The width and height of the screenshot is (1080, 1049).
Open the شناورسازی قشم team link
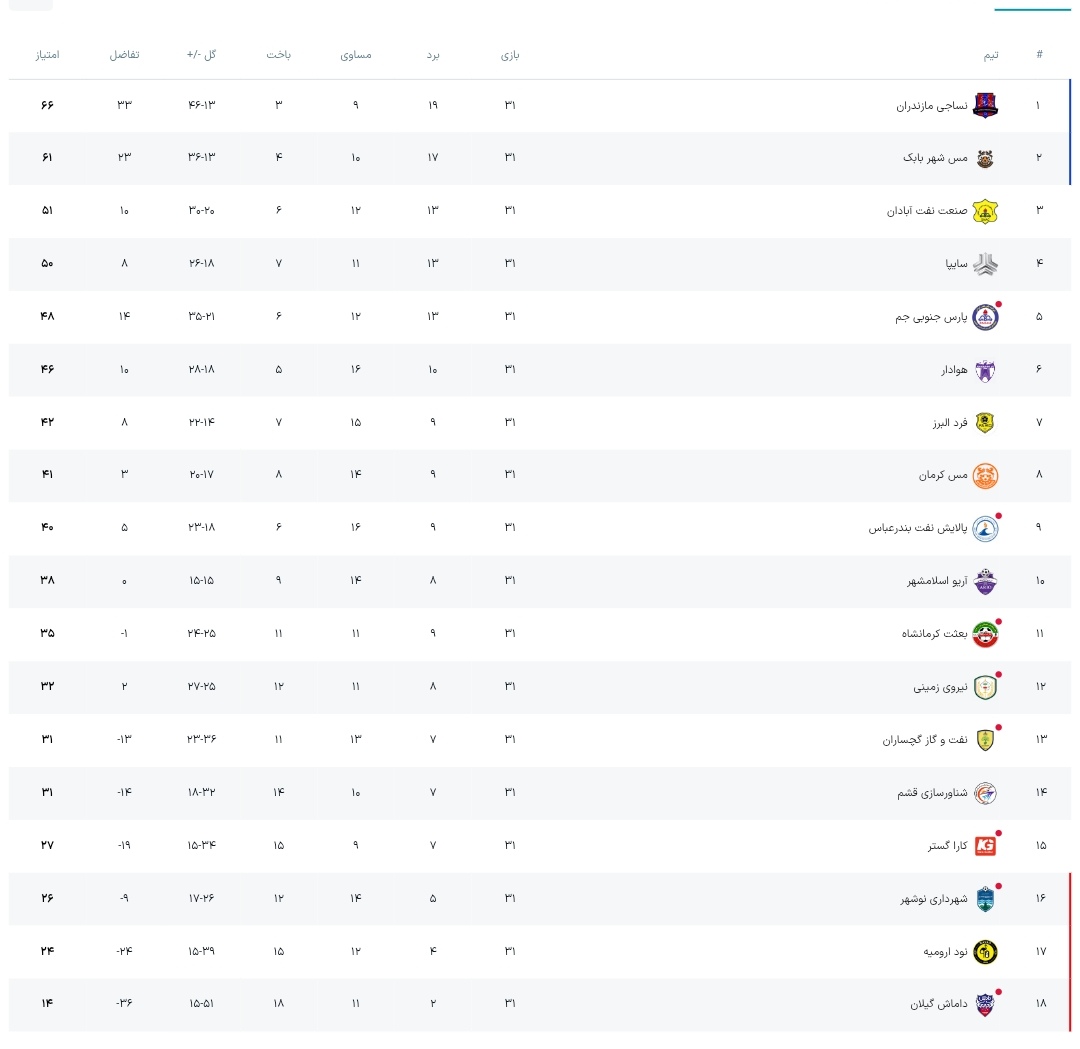point(932,793)
